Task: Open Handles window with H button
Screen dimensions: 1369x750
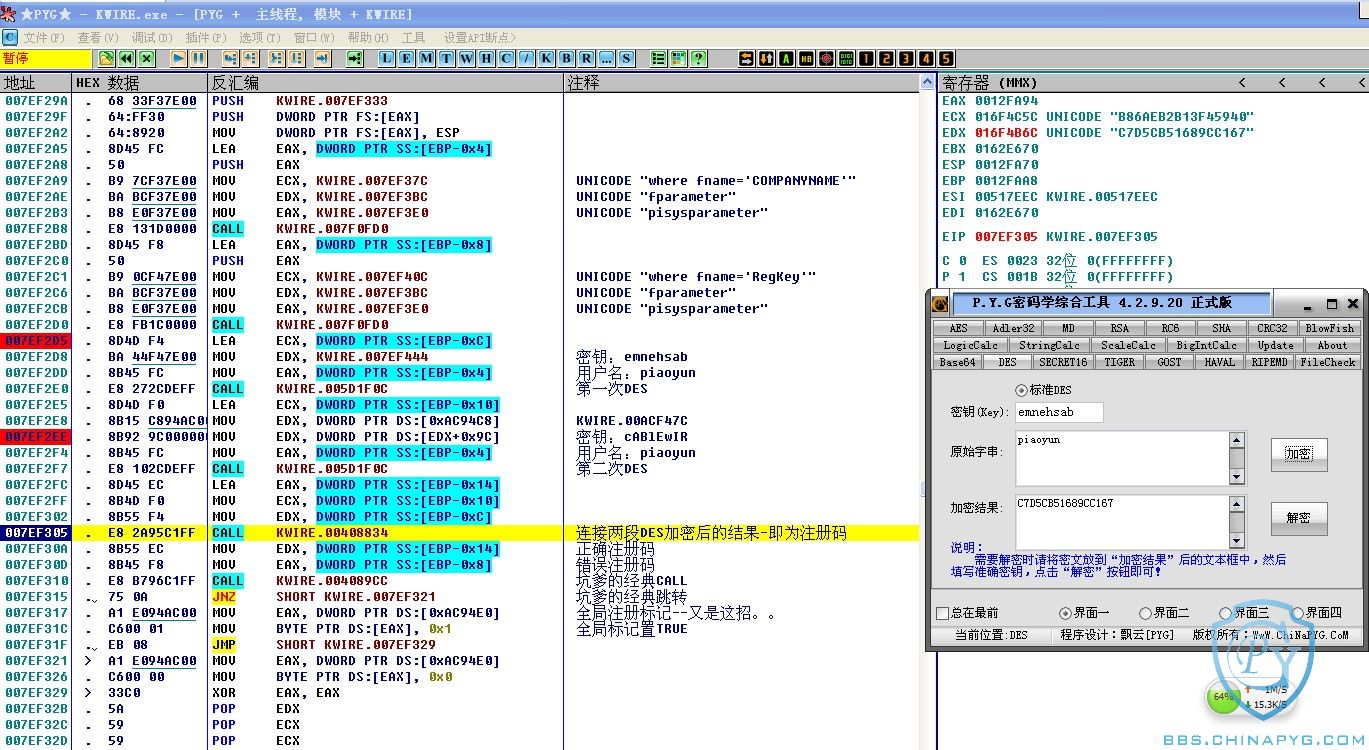Action: coord(486,58)
